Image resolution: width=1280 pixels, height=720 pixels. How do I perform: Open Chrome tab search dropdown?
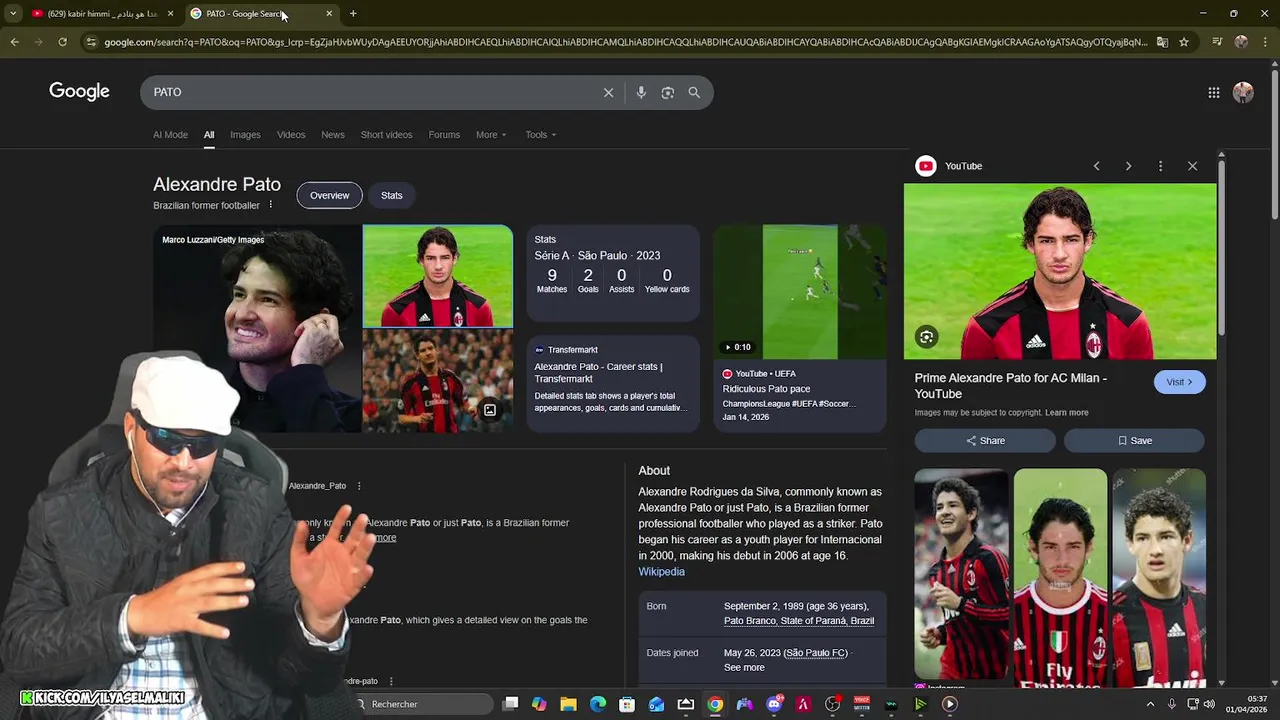click(x=13, y=13)
